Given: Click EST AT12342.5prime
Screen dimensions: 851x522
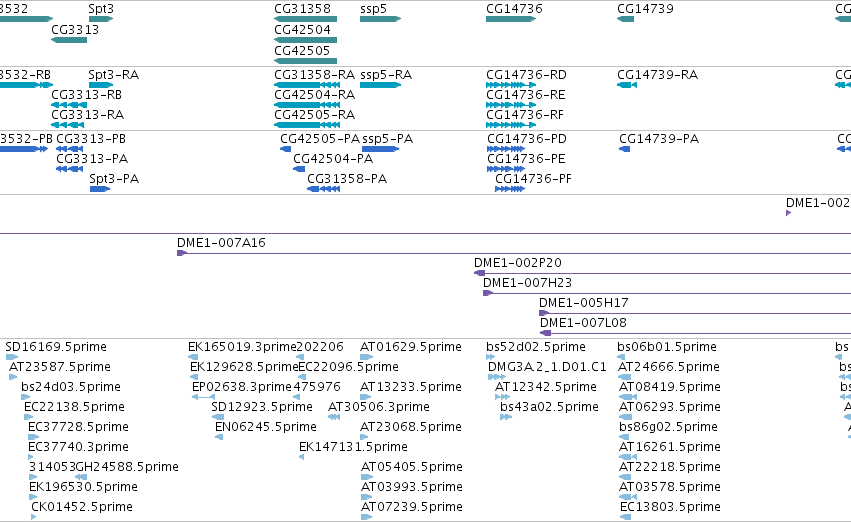Looking at the screenshot, I should pyautogui.click(x=502, y=397).
